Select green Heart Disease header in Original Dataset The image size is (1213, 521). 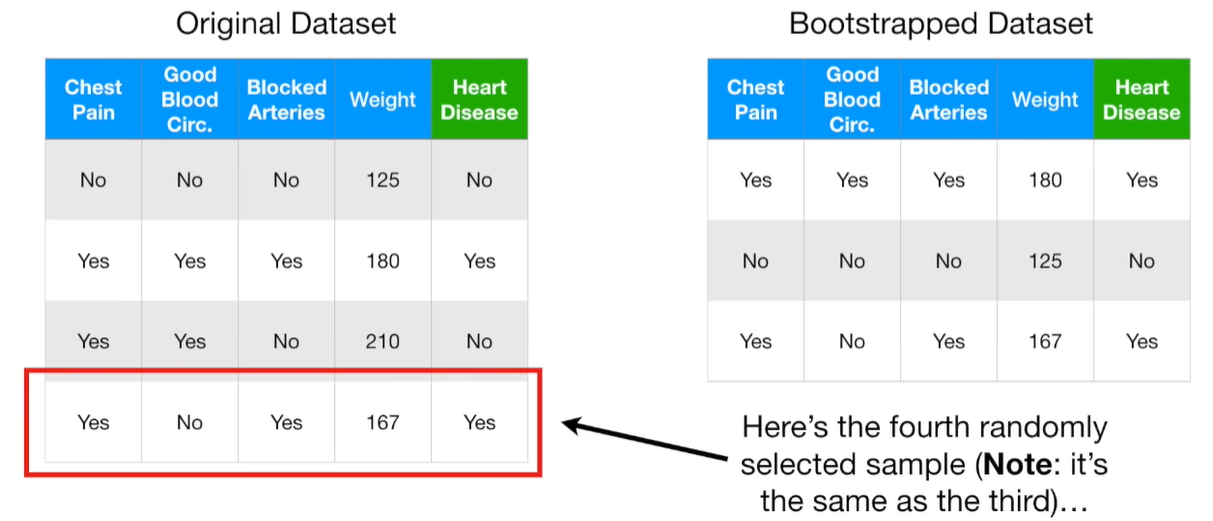479,99
